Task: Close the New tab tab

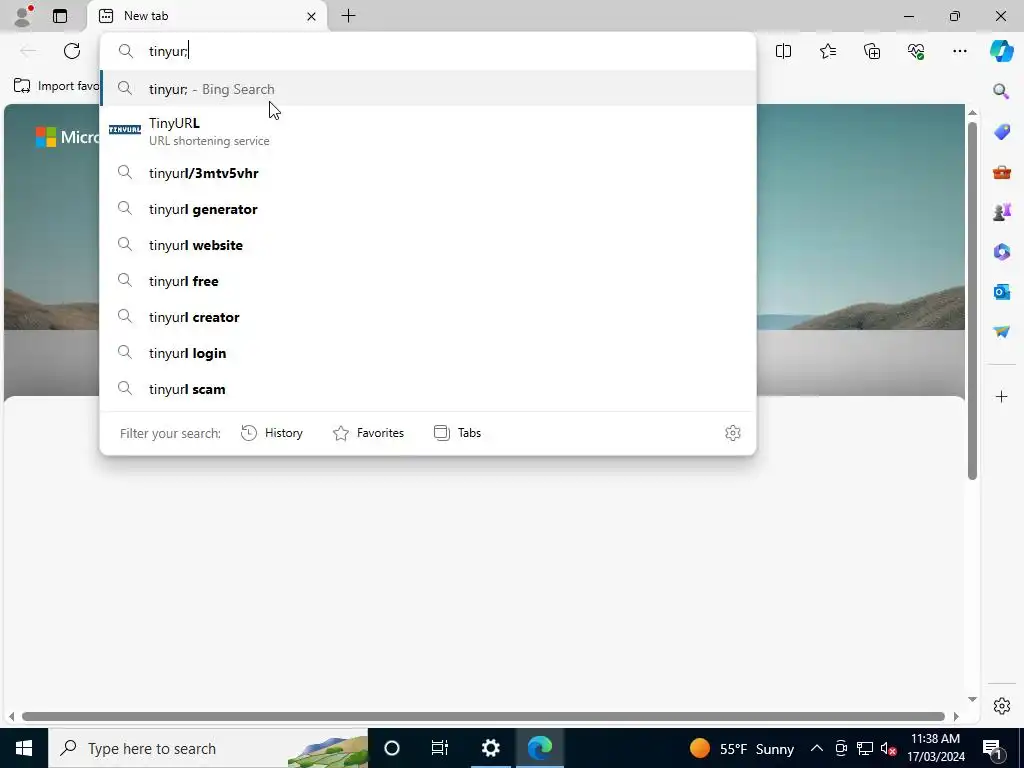Action: click(x=312, y=16)
